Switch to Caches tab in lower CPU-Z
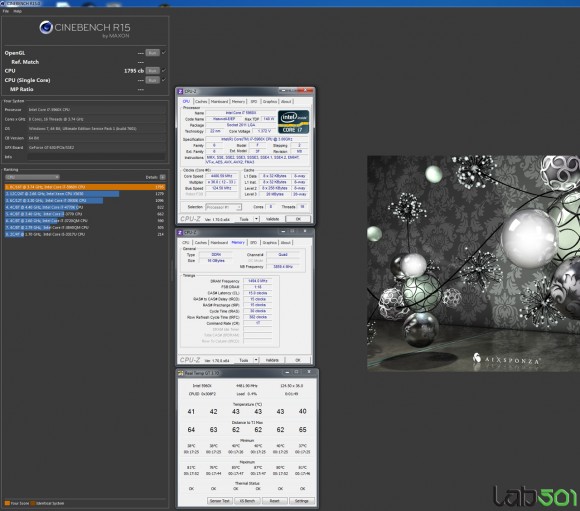The image size is (580, 511). click(x=200, y=243)
